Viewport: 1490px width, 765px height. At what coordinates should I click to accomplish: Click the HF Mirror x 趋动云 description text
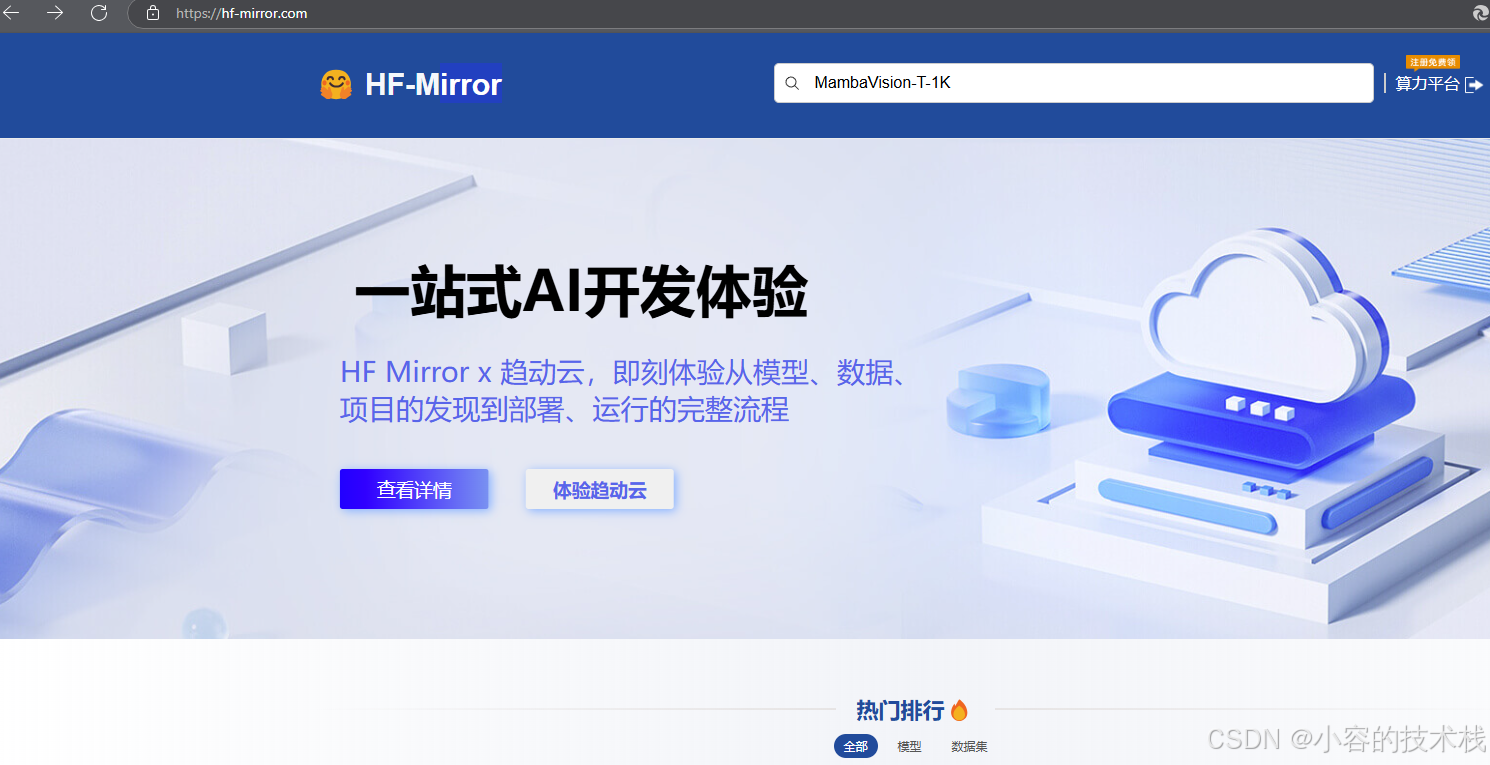[x=625, y=390]
